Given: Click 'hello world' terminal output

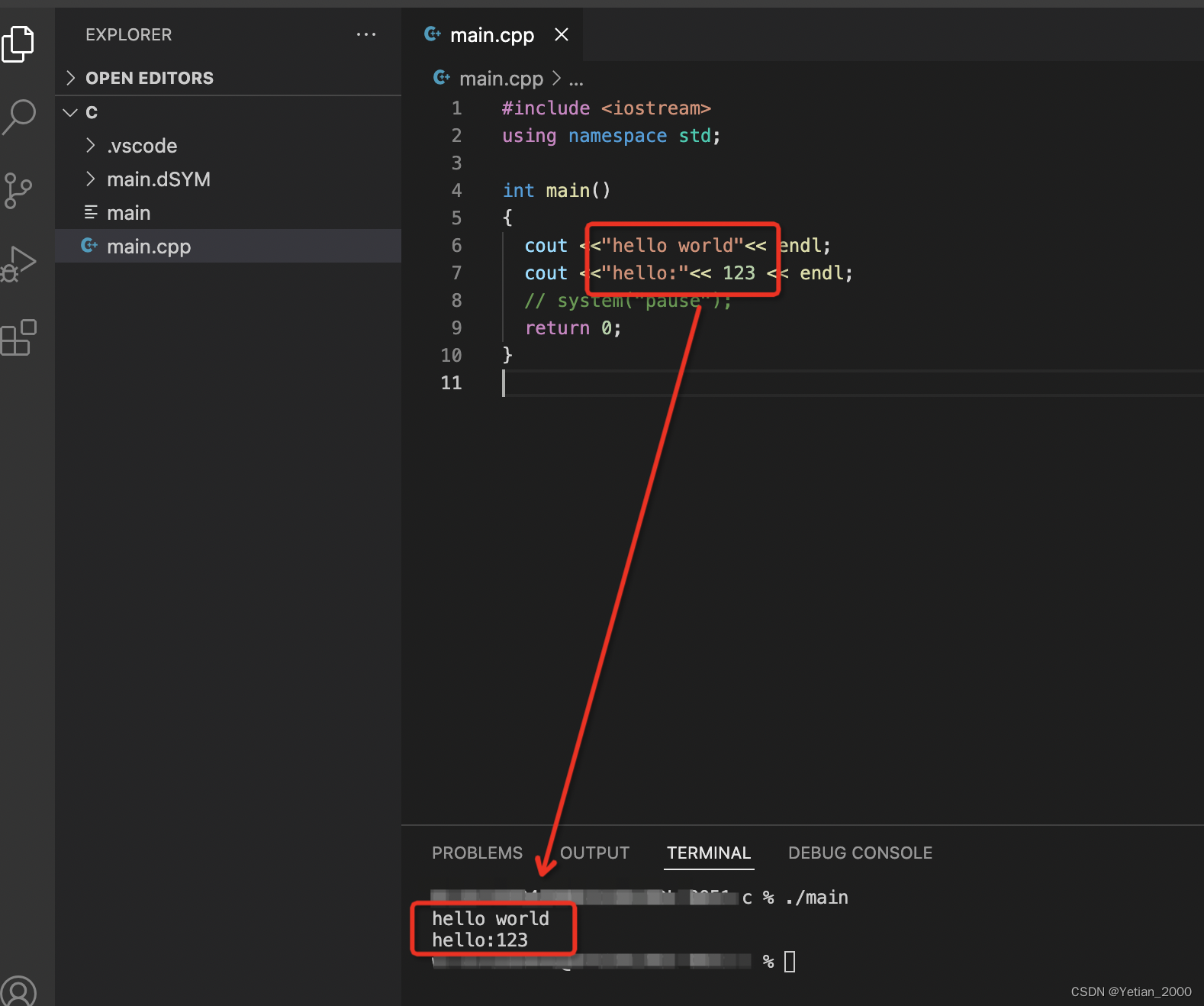Looking at the screenshot, I should pyautogui.click(x=491, y=918).
